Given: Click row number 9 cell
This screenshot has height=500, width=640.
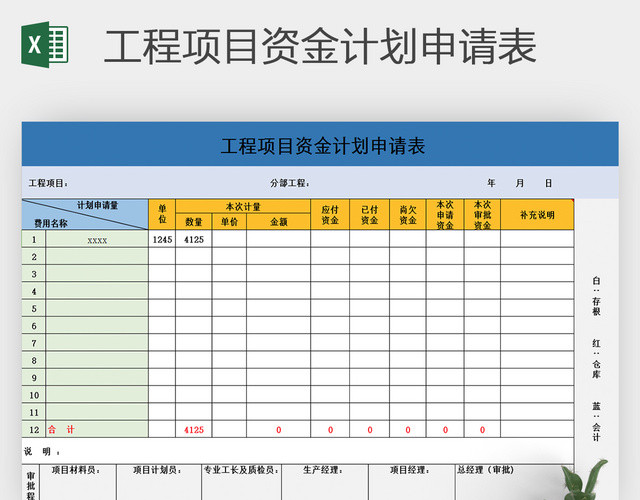Looking at the screenshot, I should pyautogui.click(x=34, y=378).
